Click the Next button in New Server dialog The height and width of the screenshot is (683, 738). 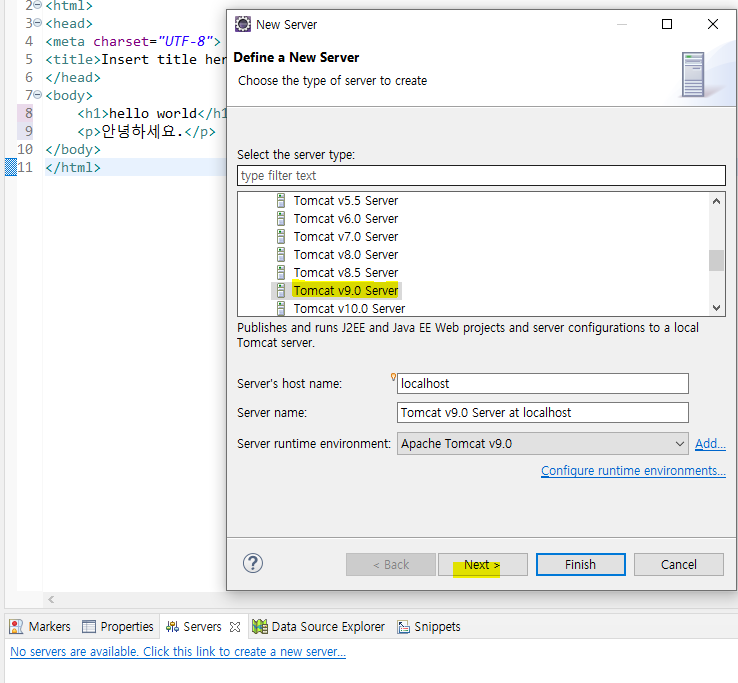482,564
